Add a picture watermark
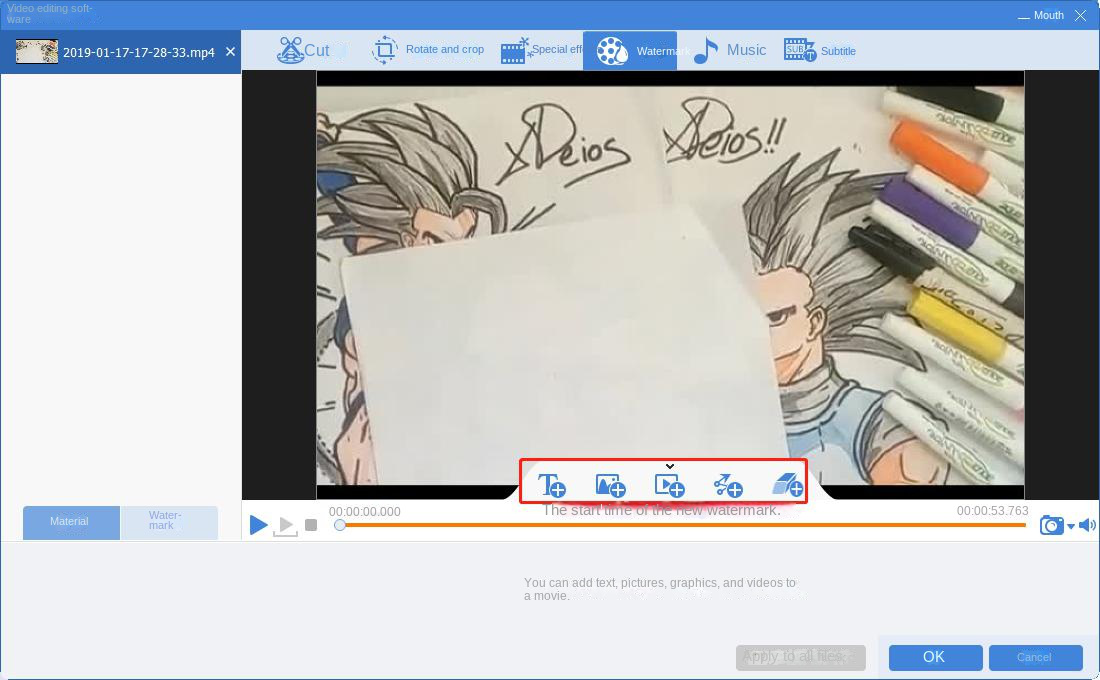 coord(610,485)
